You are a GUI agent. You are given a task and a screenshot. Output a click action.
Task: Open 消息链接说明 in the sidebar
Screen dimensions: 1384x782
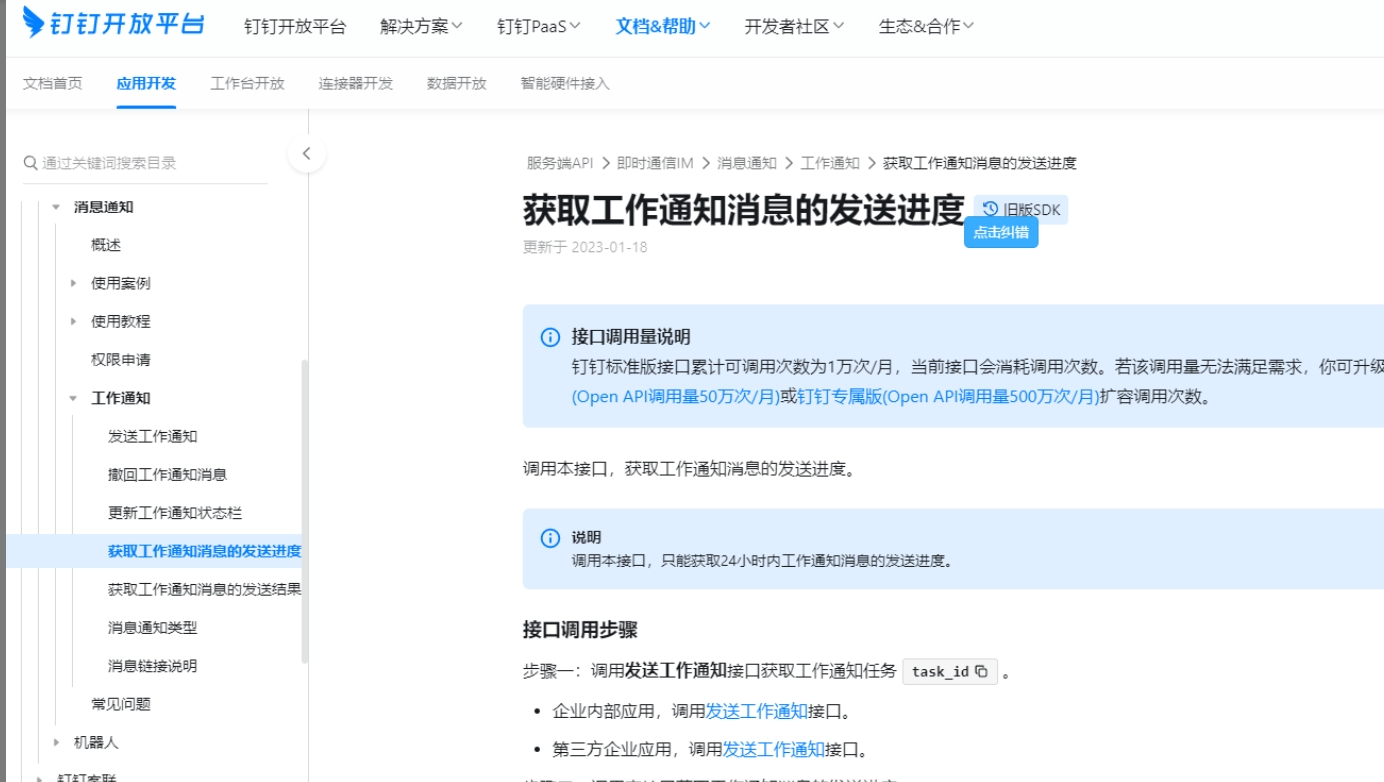(x=153, y=666)
